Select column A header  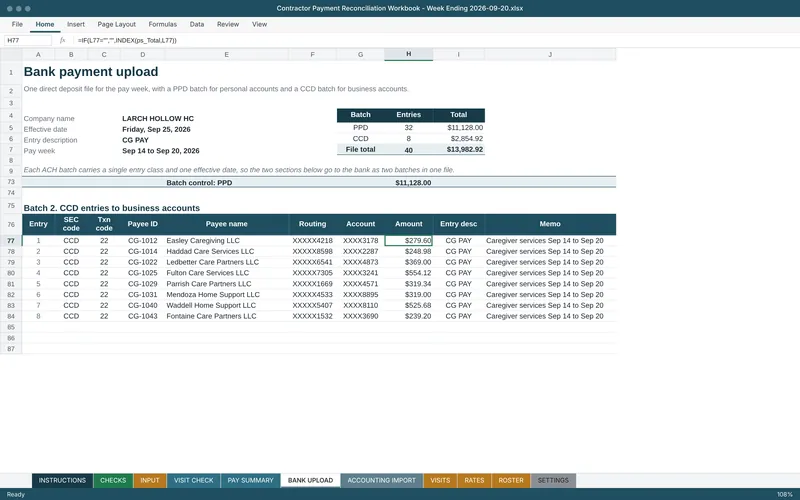tap(38, 54)
